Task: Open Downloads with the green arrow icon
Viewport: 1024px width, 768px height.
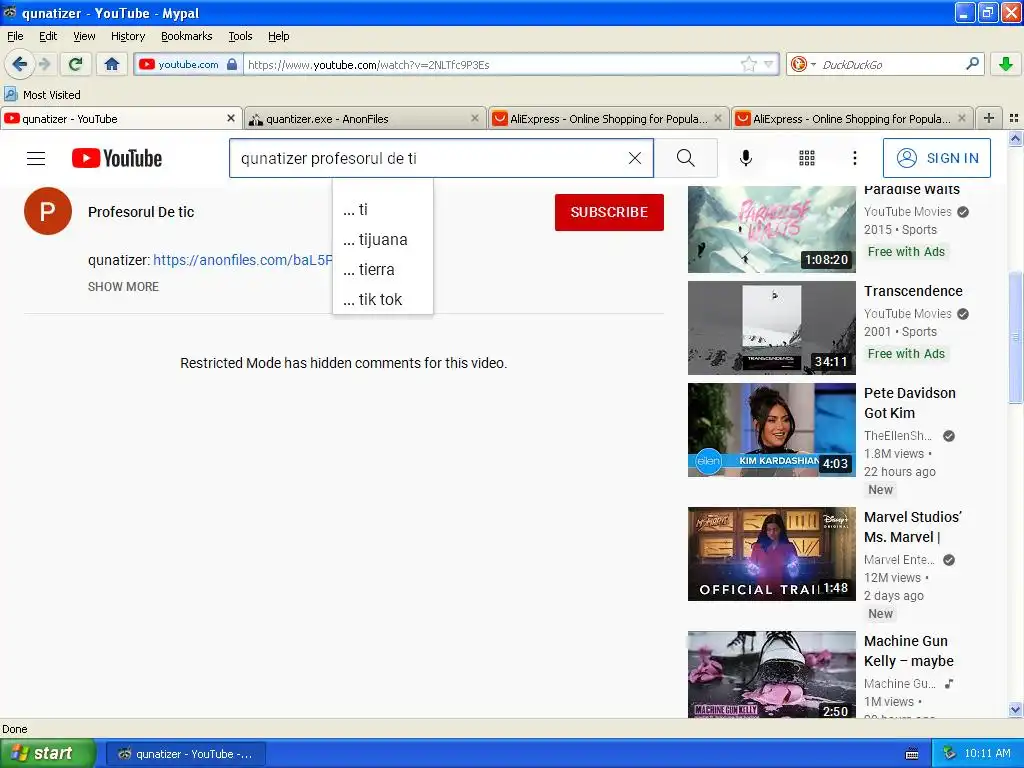Action: click(x=1006, y=64)
